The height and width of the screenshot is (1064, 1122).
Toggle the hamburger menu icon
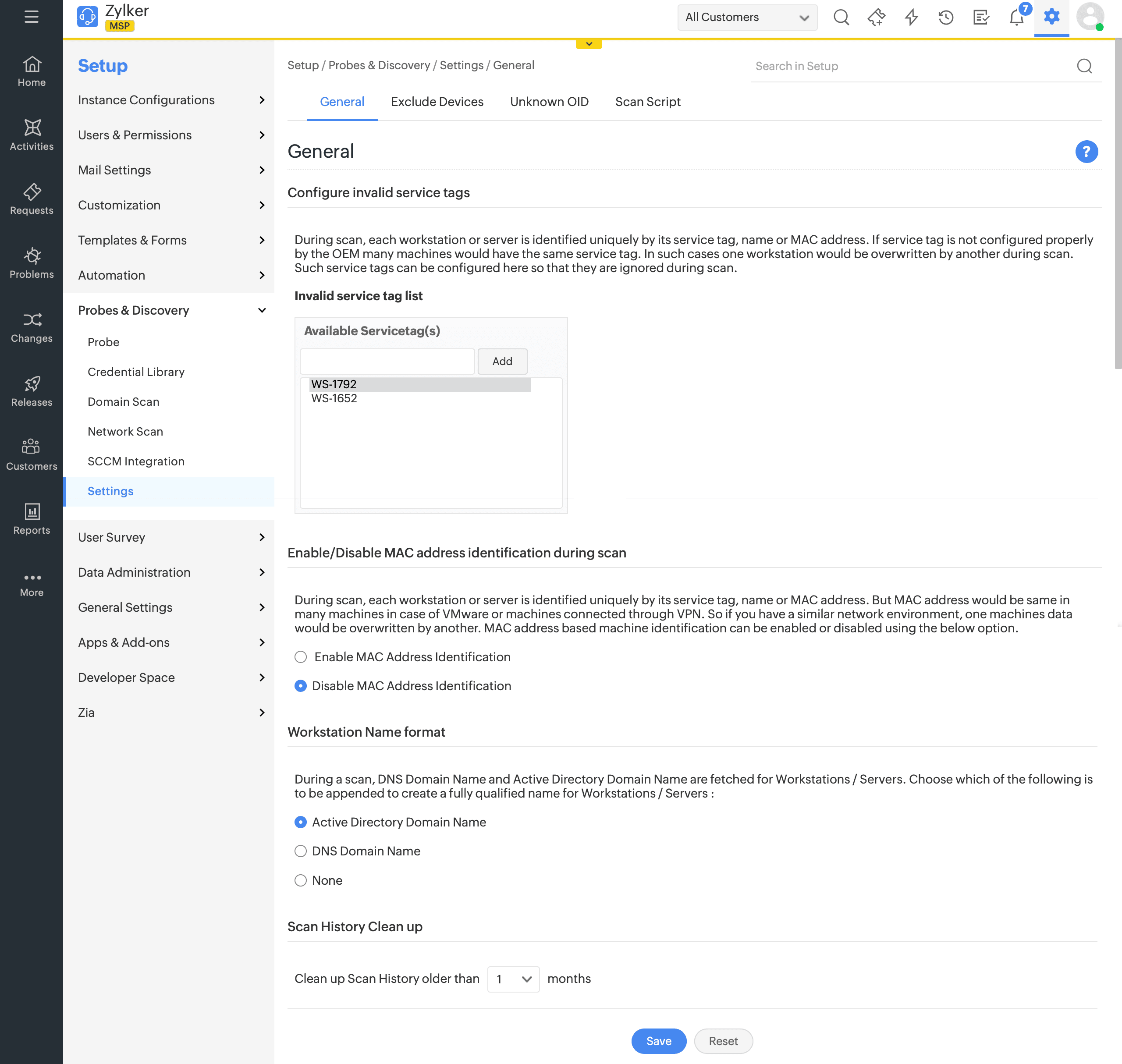(x=32, y=17)
